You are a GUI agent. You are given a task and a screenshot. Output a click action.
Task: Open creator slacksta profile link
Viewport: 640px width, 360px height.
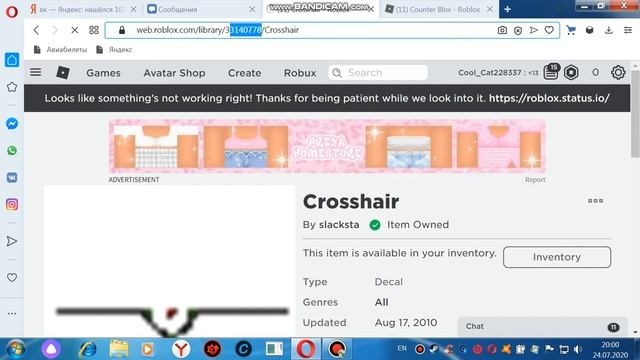click(339, 225)
